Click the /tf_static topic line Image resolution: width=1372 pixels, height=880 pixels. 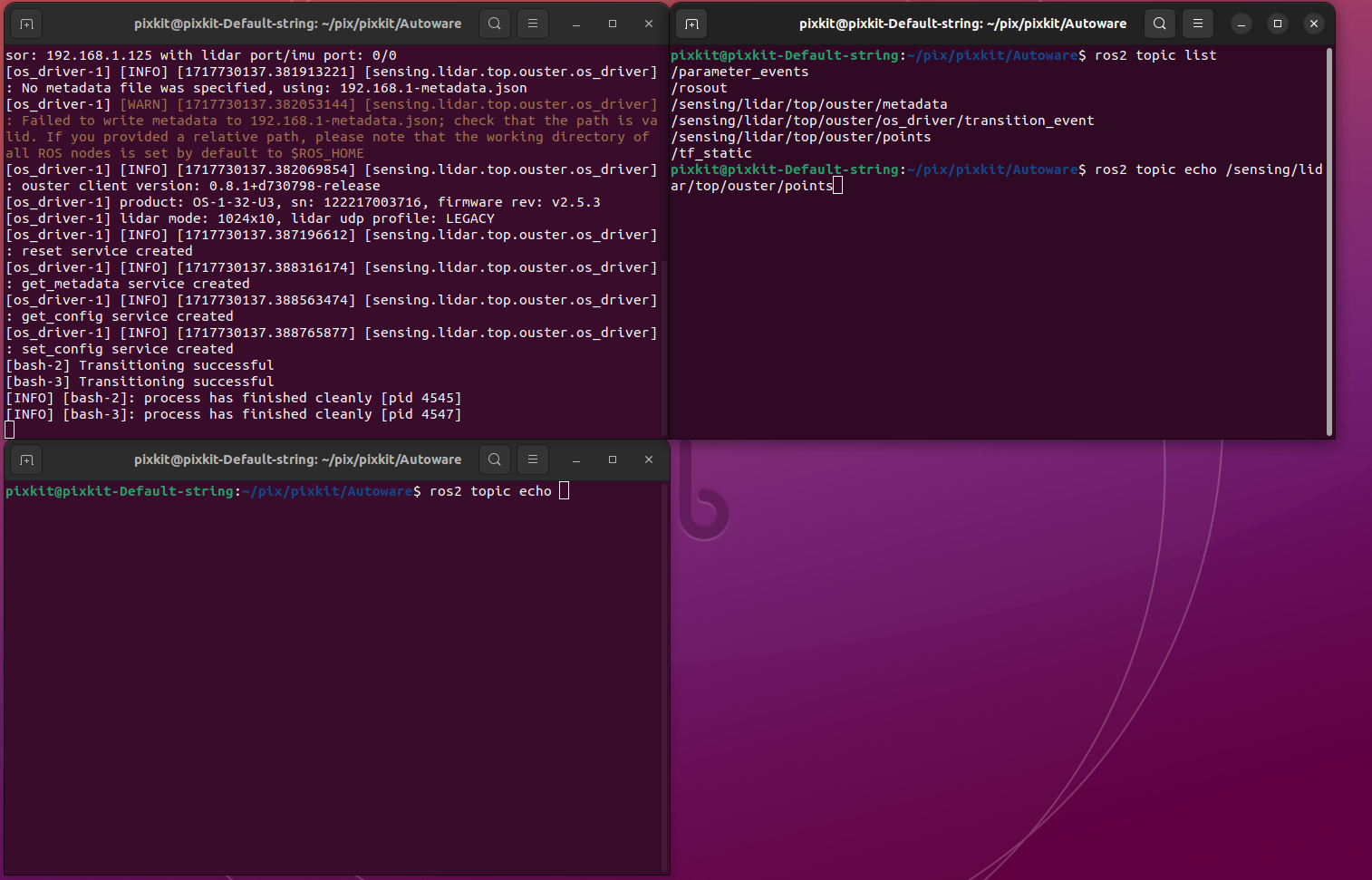711,153
